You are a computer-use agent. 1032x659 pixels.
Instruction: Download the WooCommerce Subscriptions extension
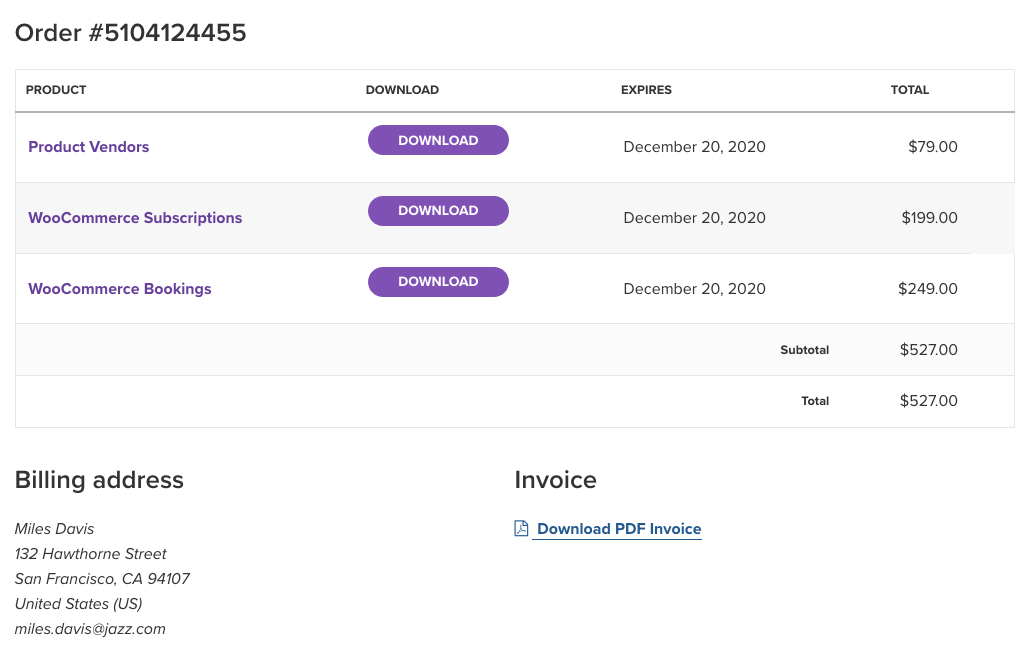click(438, 211)
